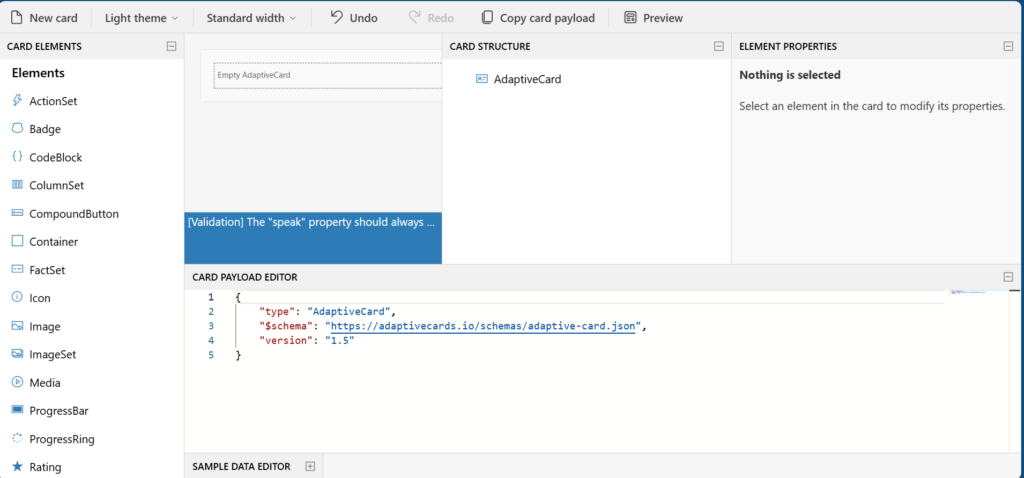Open the card Preview
Viewport: 1024px width, 478px height.
[653, 18]
